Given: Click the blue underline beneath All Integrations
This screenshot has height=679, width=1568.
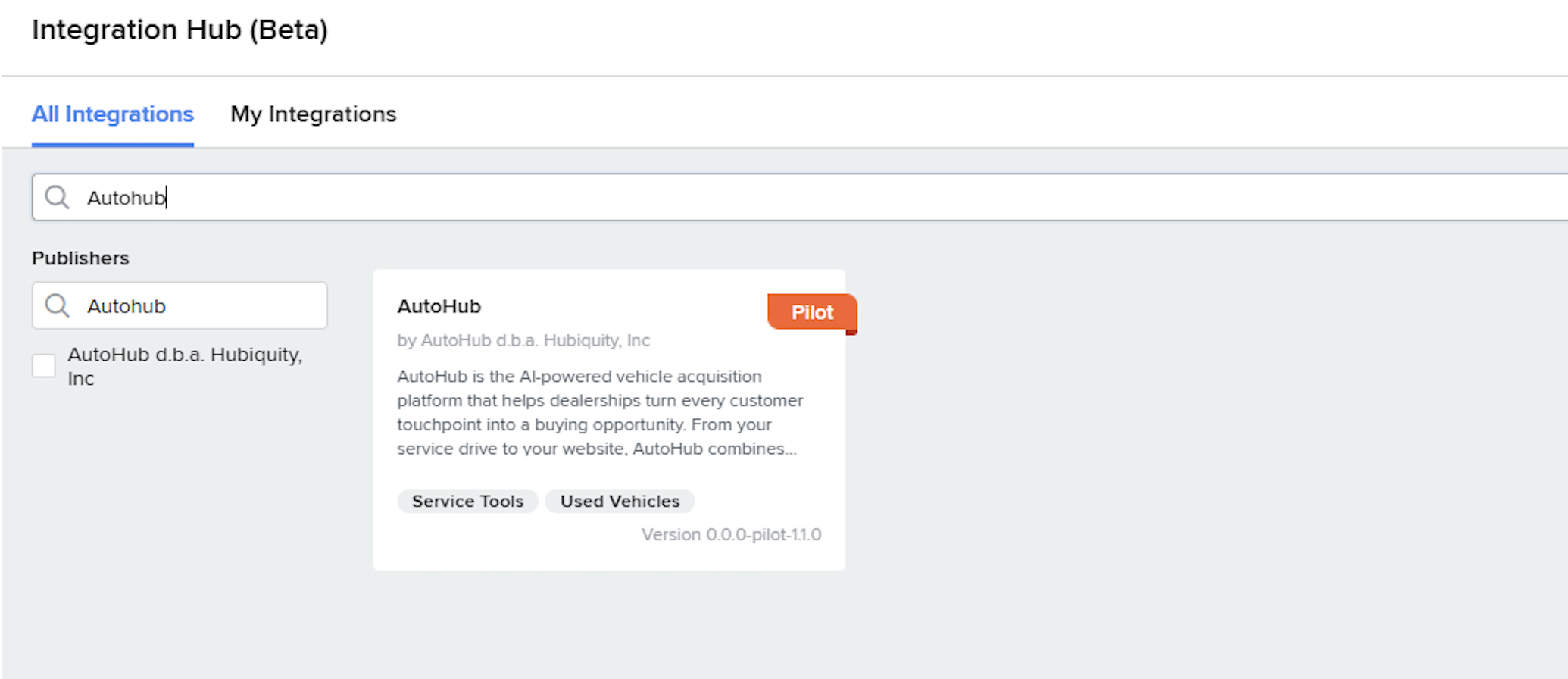Looking at the screenshot, I should tap(112, 144).
